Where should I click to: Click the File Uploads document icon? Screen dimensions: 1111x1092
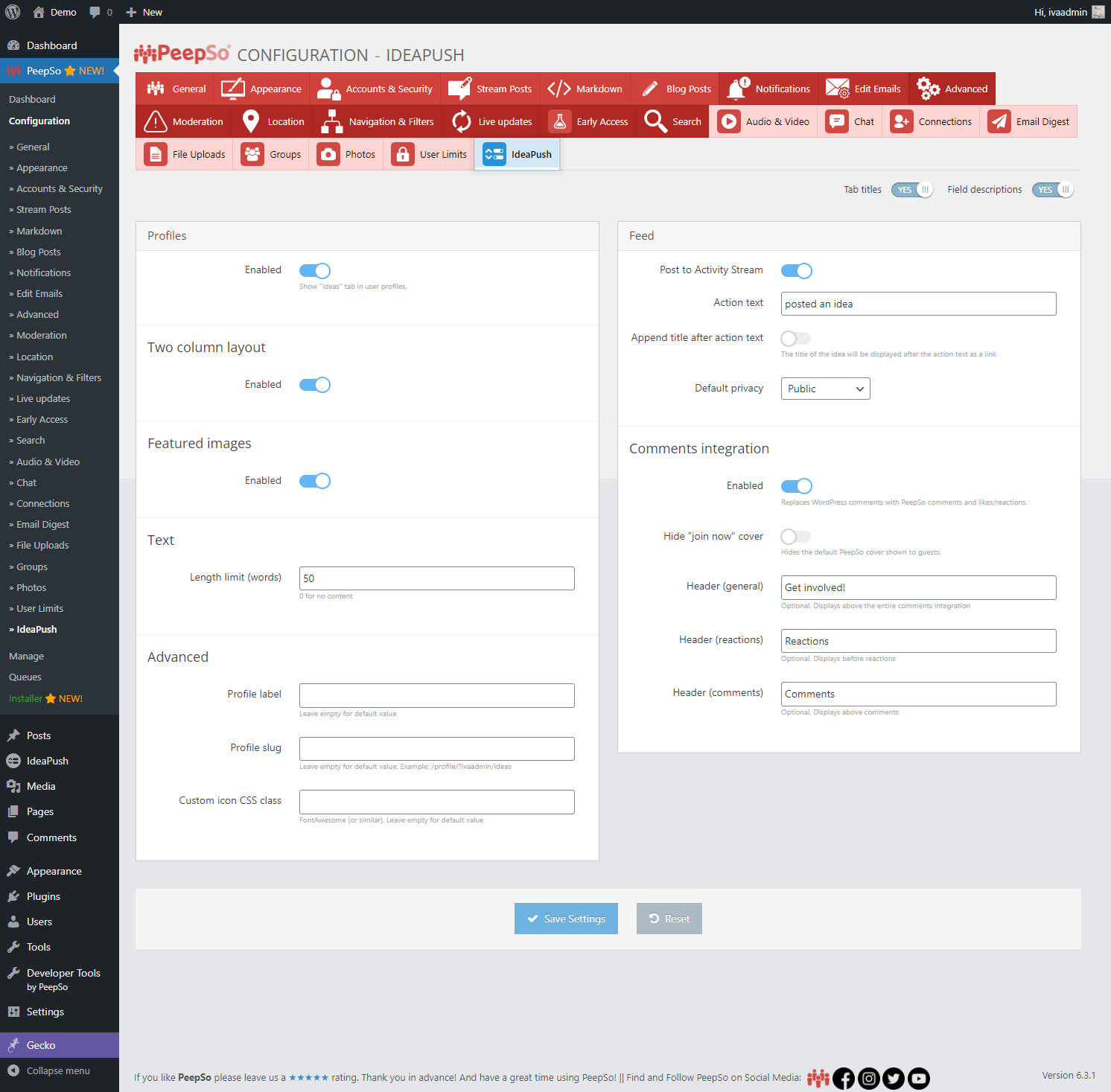pos(156,154)
